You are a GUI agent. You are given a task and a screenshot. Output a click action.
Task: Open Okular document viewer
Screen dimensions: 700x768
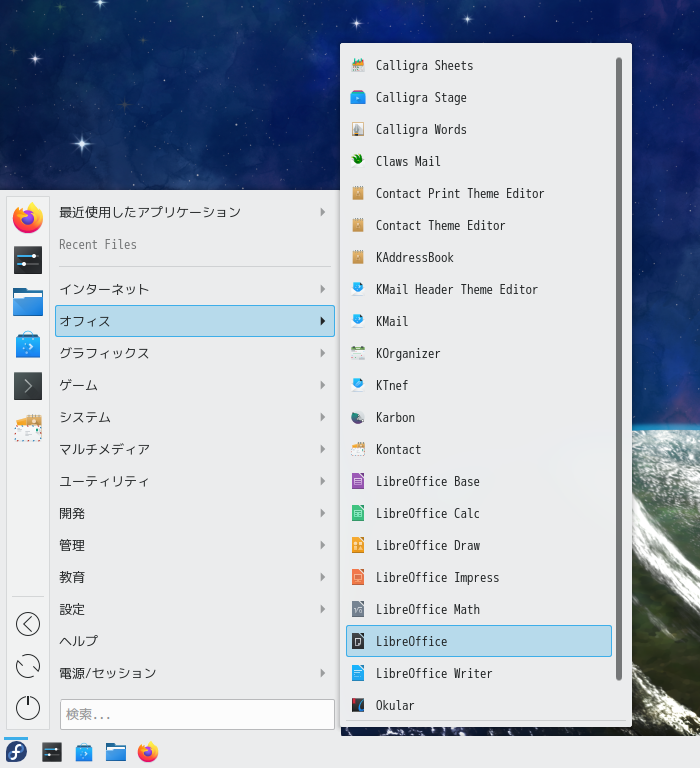point(479,705)
